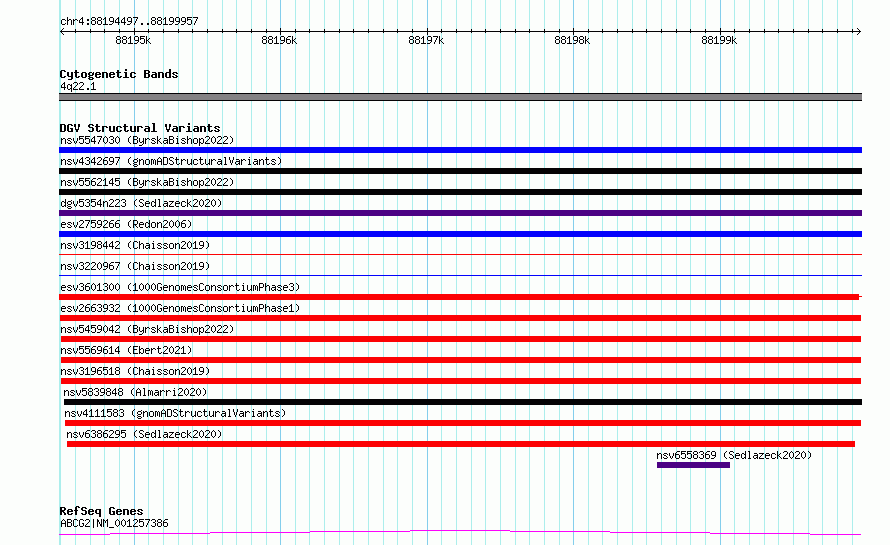Select the red nsv3196518 variant bar

pyautogui.click(x=461, y=381)
